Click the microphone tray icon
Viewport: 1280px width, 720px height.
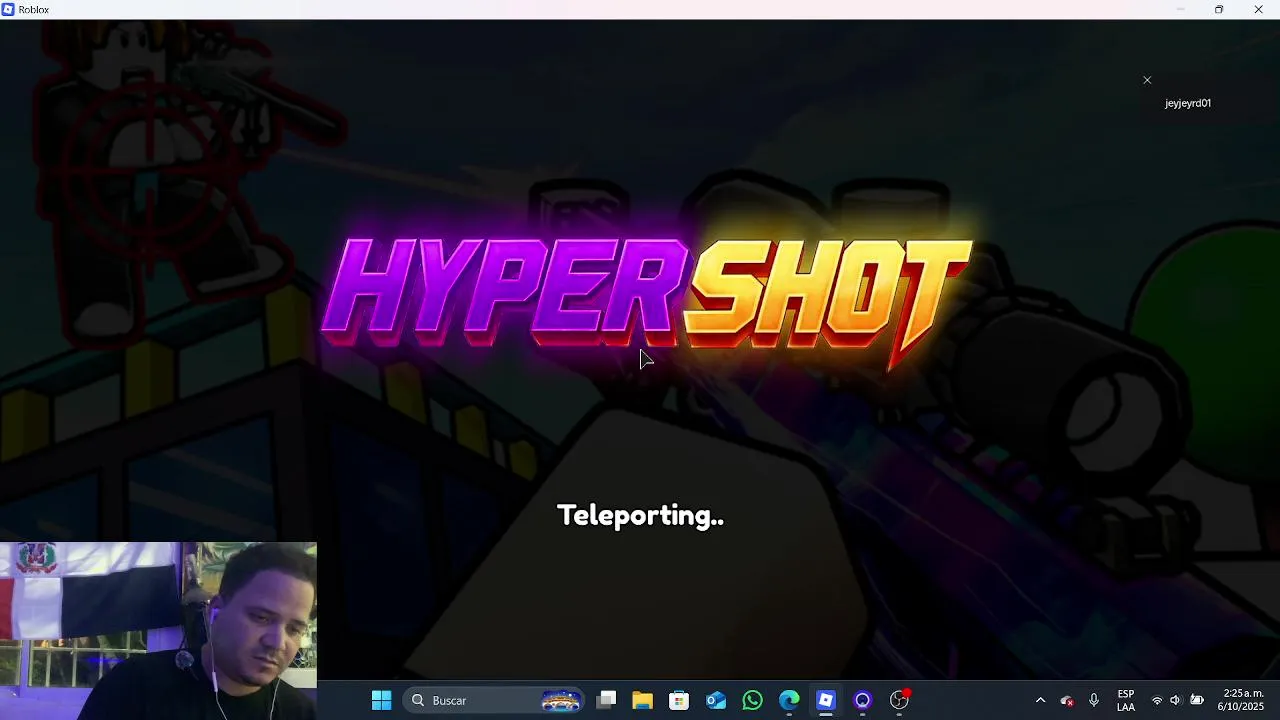click(1094, 700)
